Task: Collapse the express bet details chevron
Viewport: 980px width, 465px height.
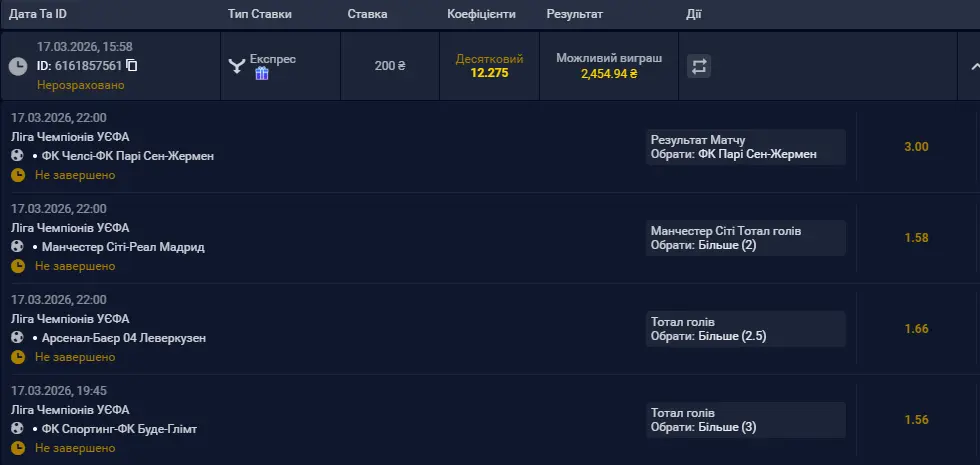Action: point(974,66)
